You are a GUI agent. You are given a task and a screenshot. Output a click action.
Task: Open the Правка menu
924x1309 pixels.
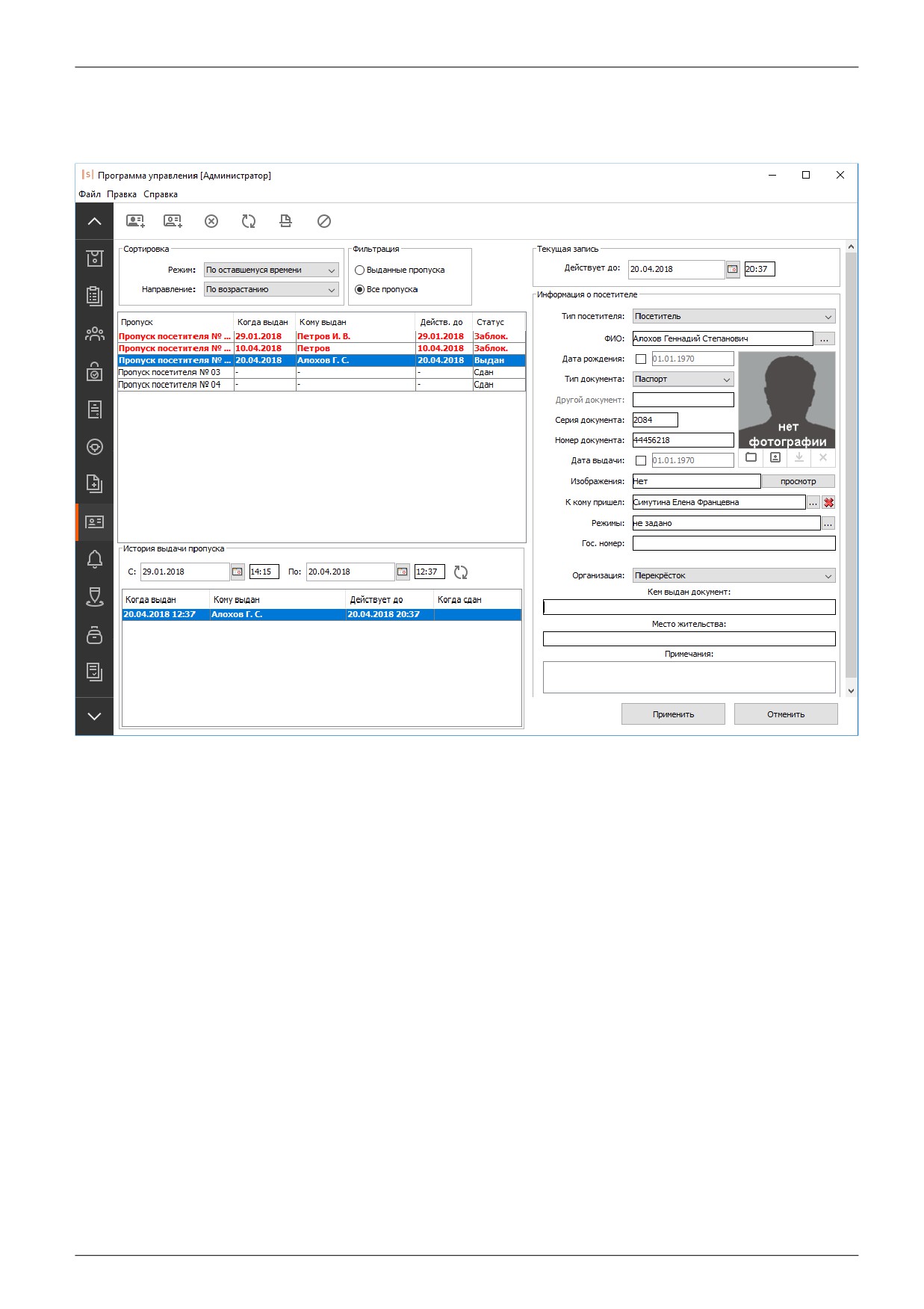(122, 194)
